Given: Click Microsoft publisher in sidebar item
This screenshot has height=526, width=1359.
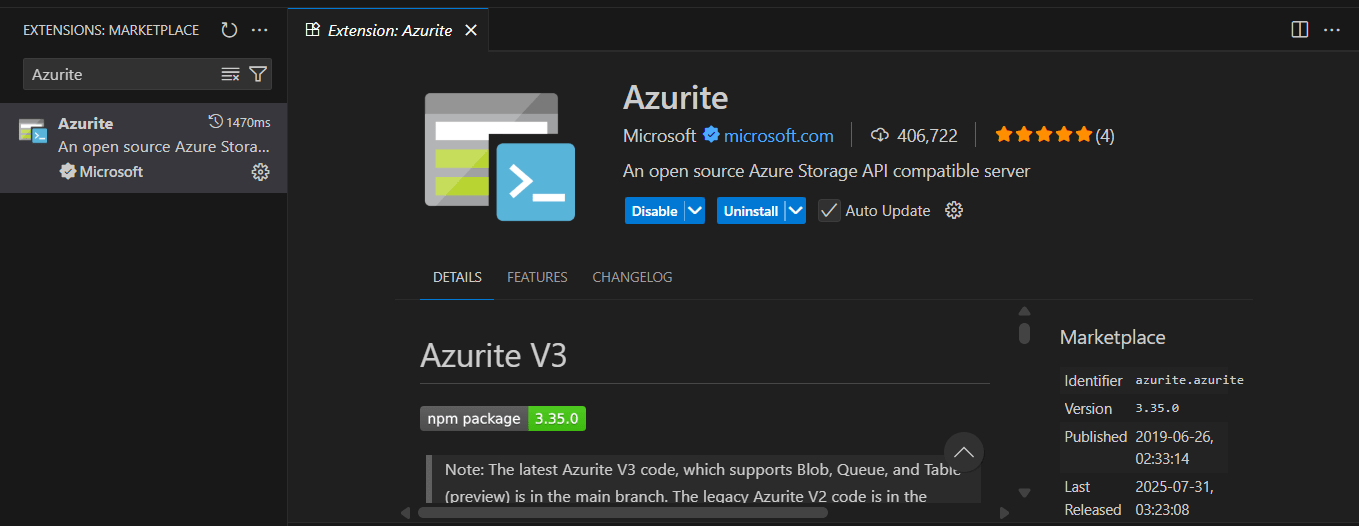Looking at the screenshot, I should coord(102,172).
